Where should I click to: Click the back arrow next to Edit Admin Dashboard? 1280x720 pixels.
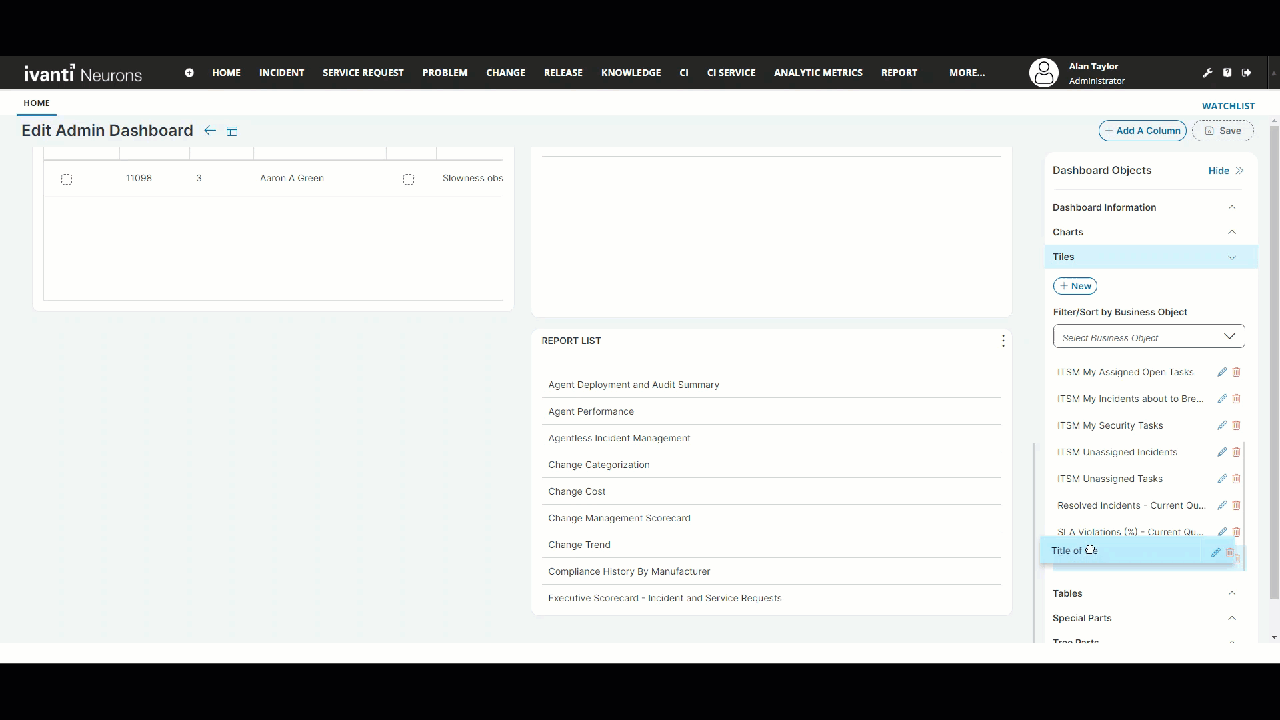click(210, 131)
